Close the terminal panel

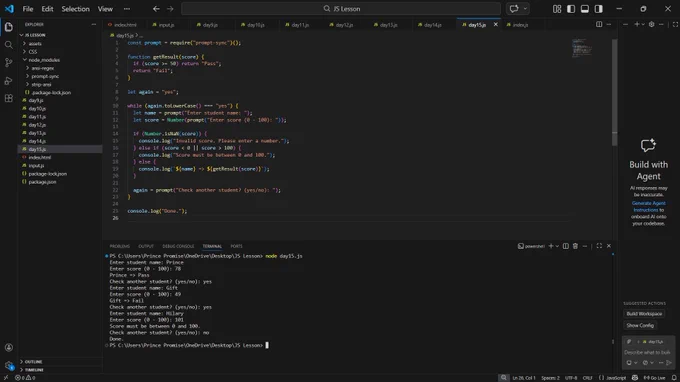click(x=609, y=246)
